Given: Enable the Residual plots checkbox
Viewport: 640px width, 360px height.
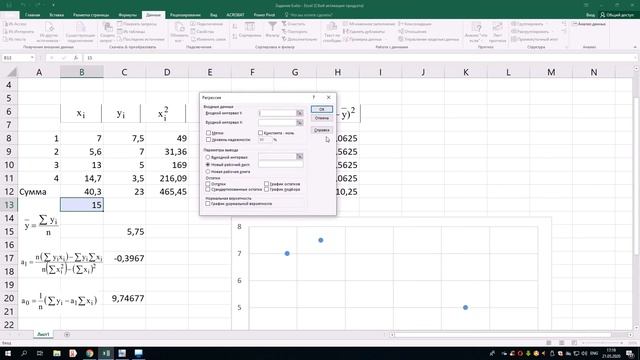Looking at the screenshot, I should [x=267, y=184].
